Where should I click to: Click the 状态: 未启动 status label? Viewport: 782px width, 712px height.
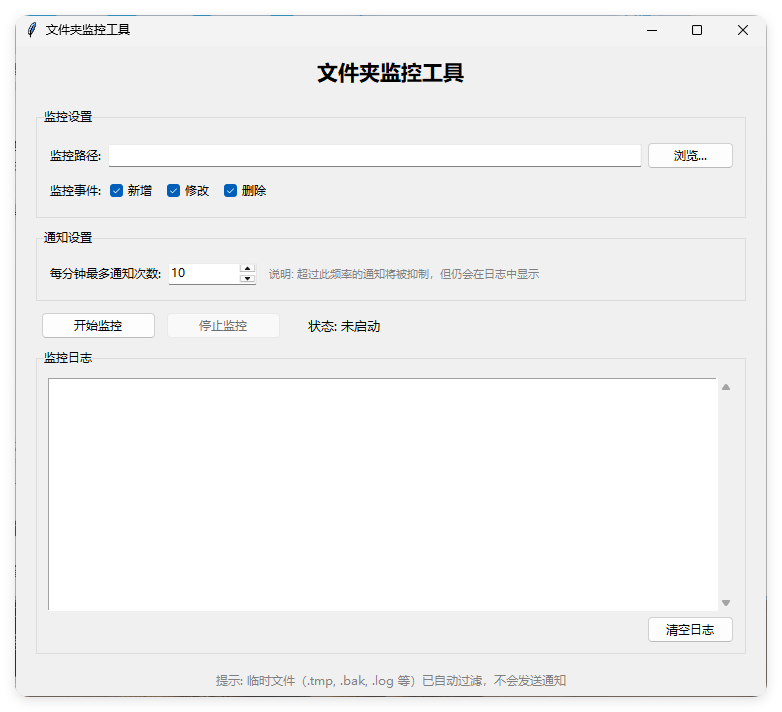click(344, 326)
